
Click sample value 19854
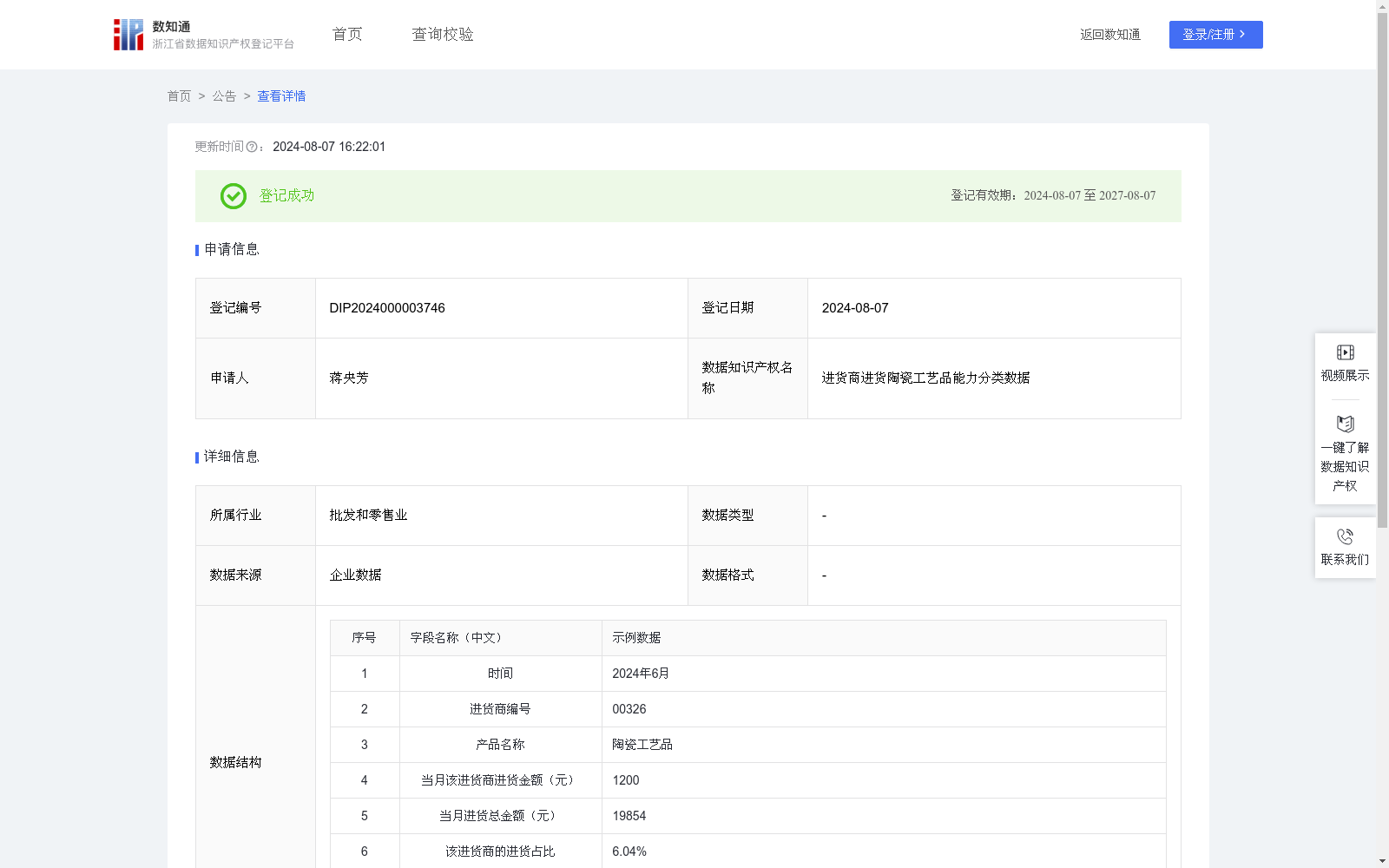pyautogui.click(x=629, y=816)
